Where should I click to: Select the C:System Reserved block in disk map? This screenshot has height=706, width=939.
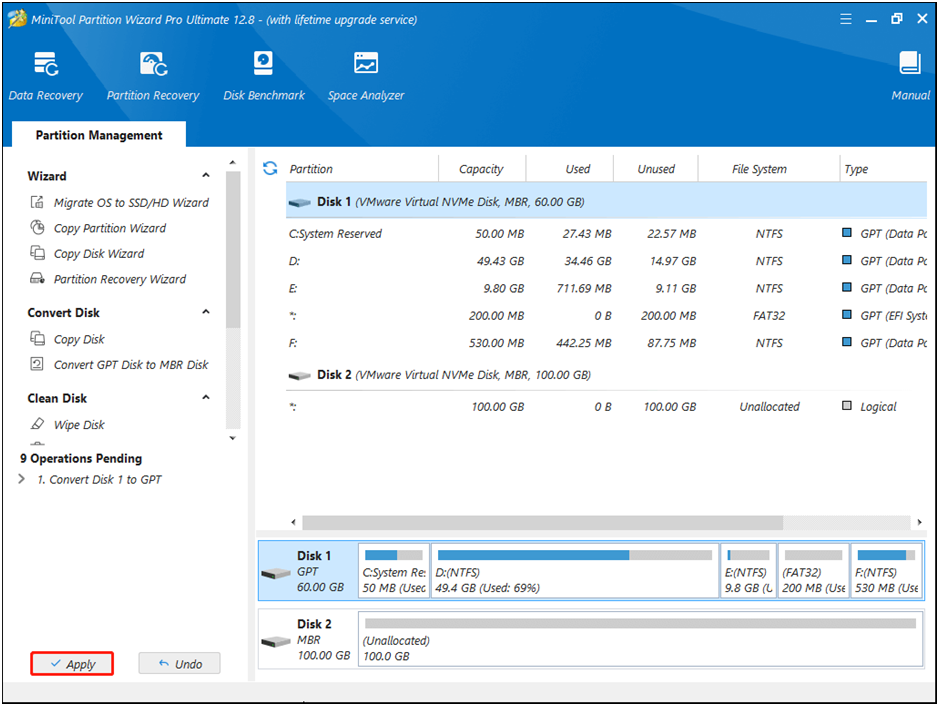(393, 571)
